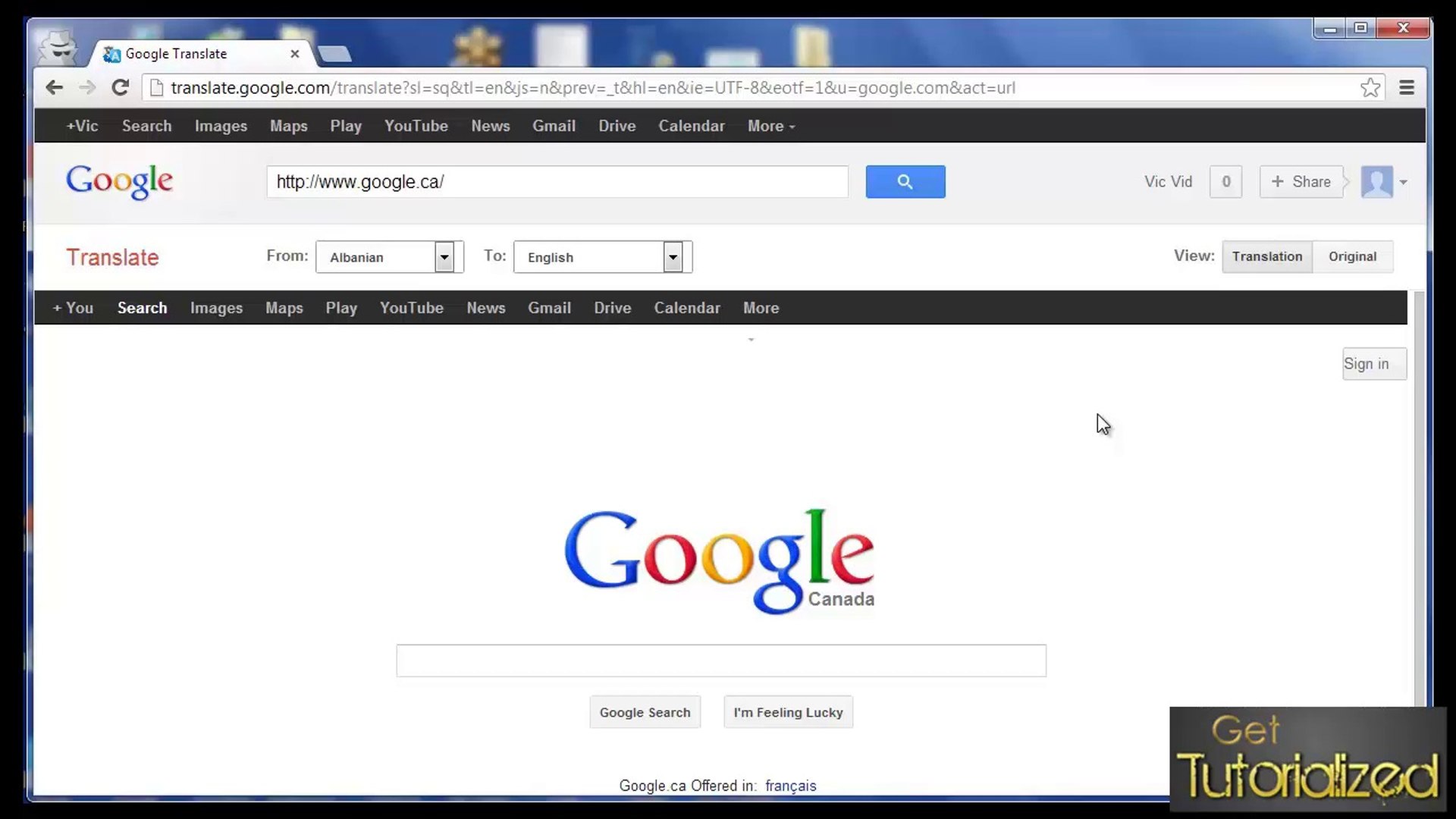Select the Google Translate browser tab
This screenshot has height=819, width=1456.
pyautogui.click(x=176, y=53)
